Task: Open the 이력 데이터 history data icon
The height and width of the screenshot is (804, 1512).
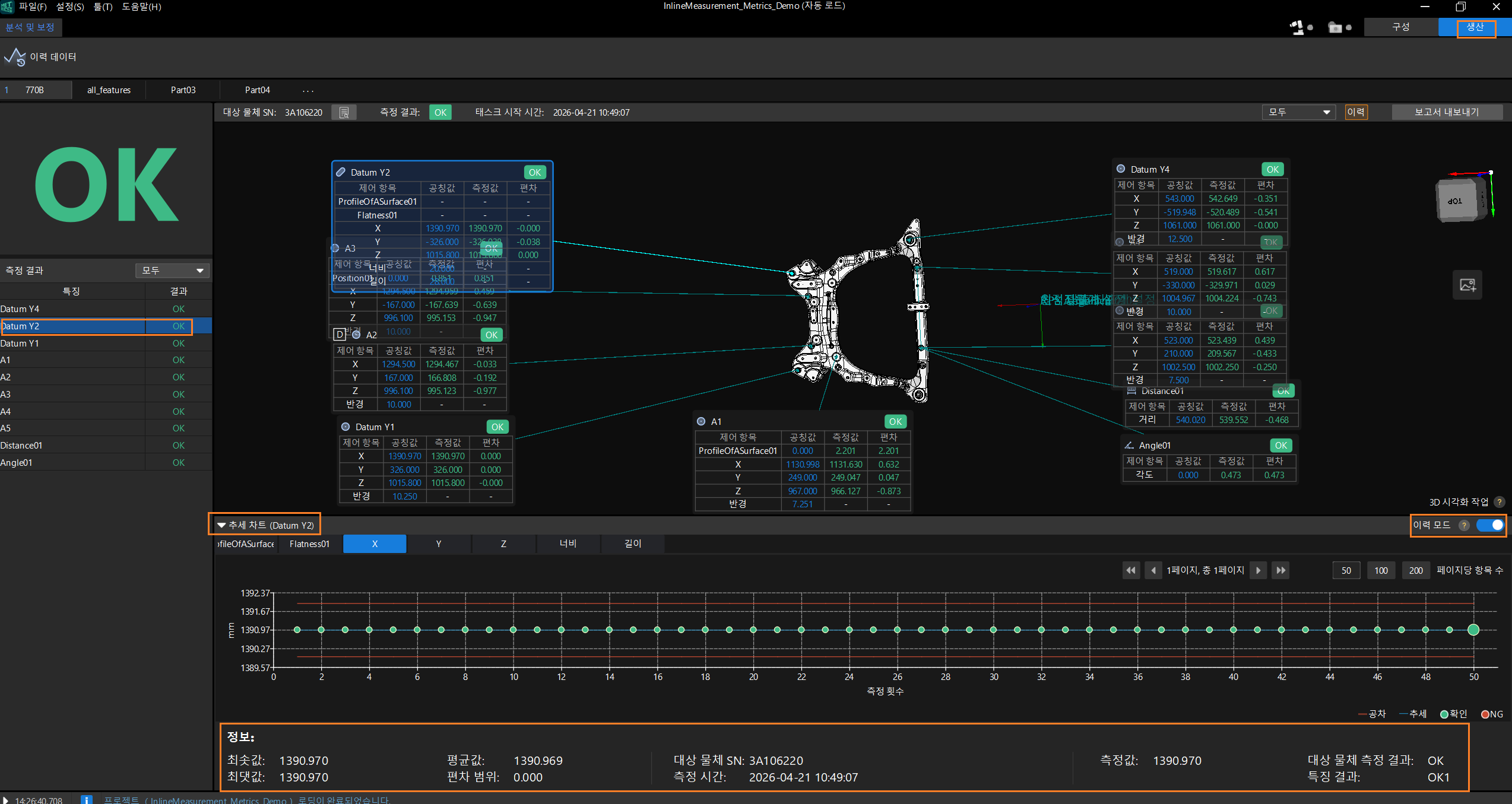Action: pyautogui.click(x=15, y=57)
